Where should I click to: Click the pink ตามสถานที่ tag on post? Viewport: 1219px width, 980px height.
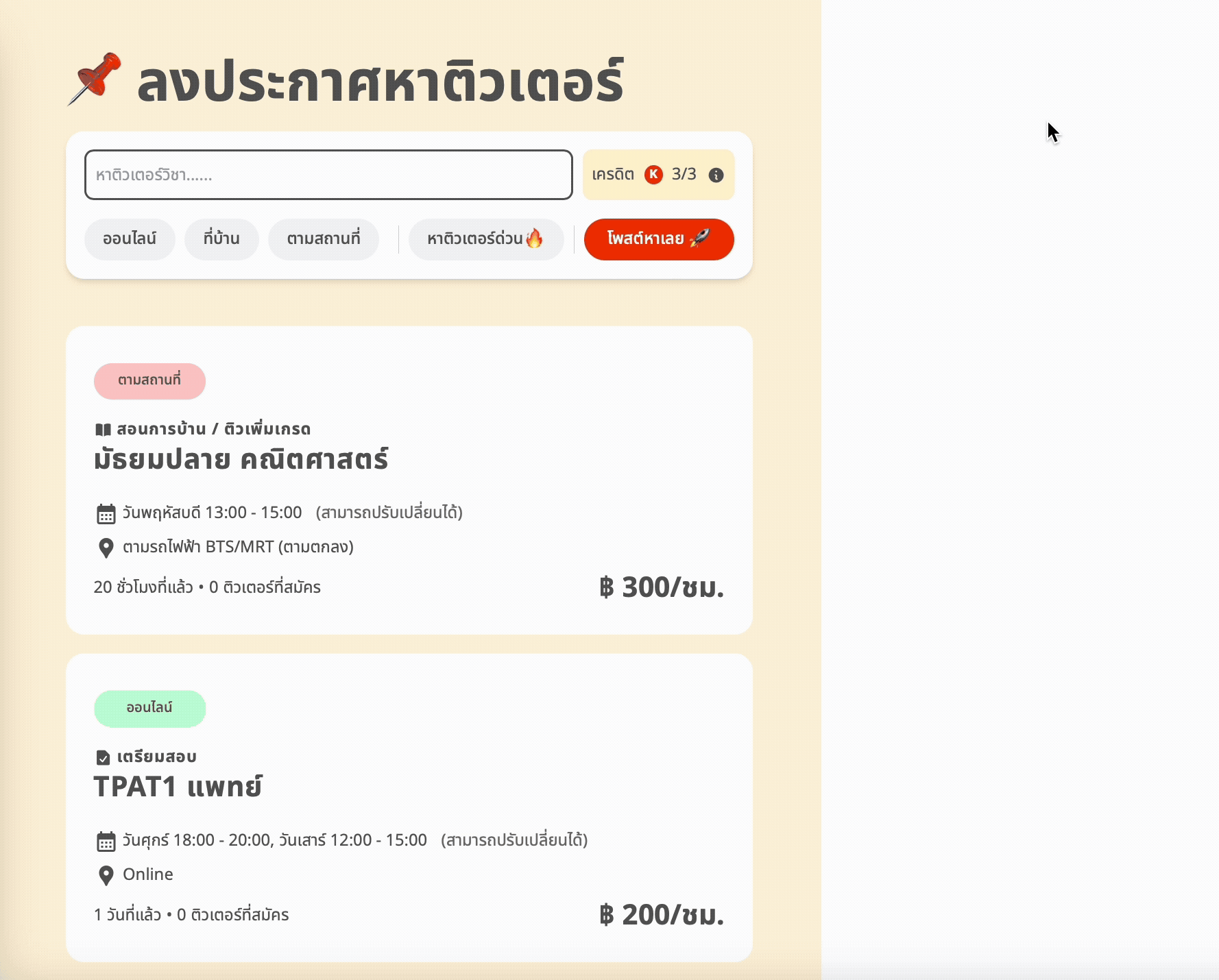[149, 381]
